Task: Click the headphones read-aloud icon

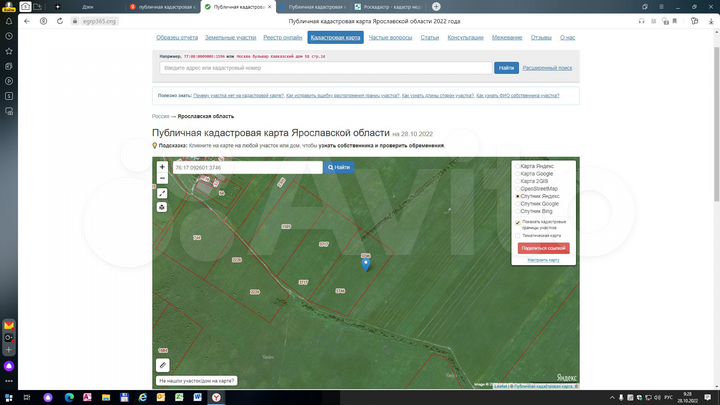Action: [641, 21]
